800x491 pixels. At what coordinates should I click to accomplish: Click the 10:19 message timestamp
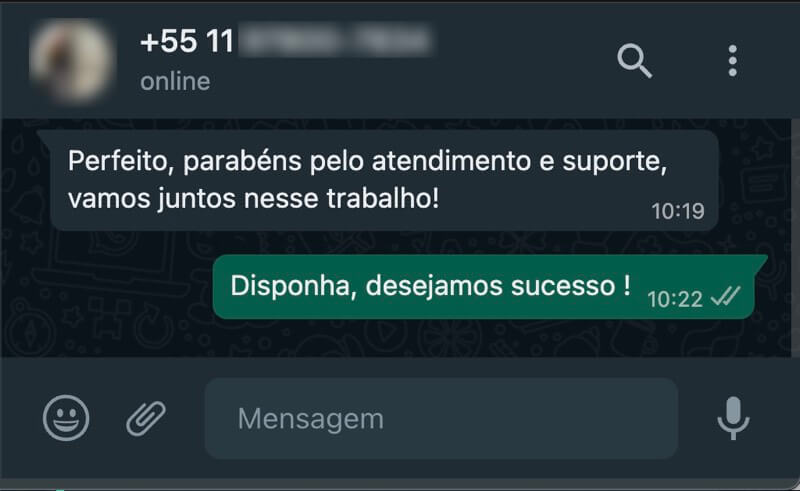[x=678, y=211]
